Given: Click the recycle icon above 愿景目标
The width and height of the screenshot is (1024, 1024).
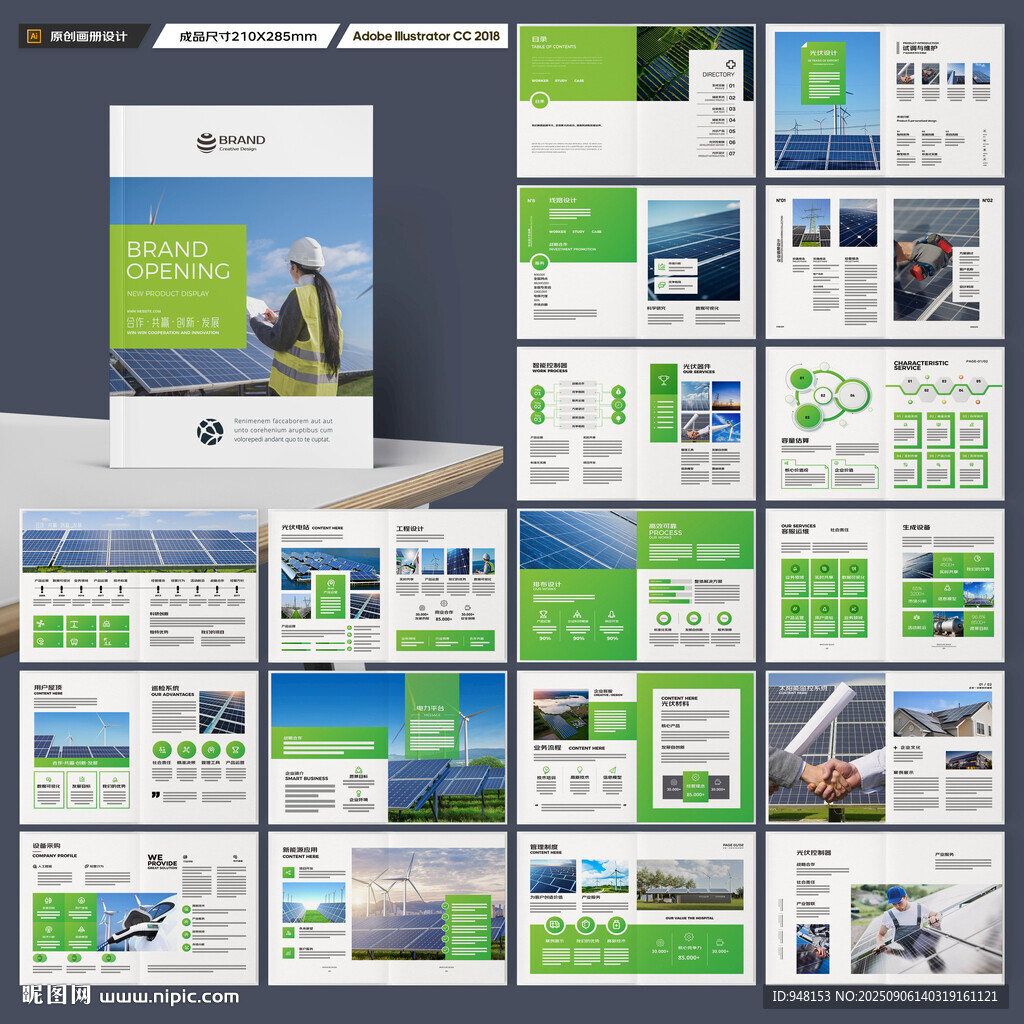Looking at the screenshot, I should [358, 771].
